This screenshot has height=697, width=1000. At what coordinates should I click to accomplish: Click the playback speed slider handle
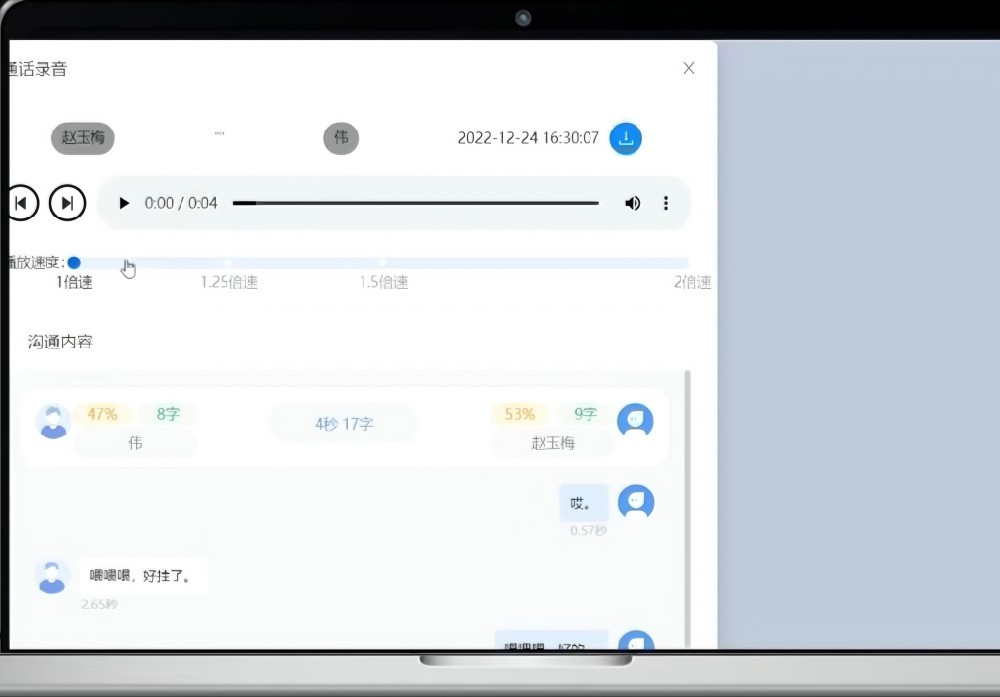74,262
